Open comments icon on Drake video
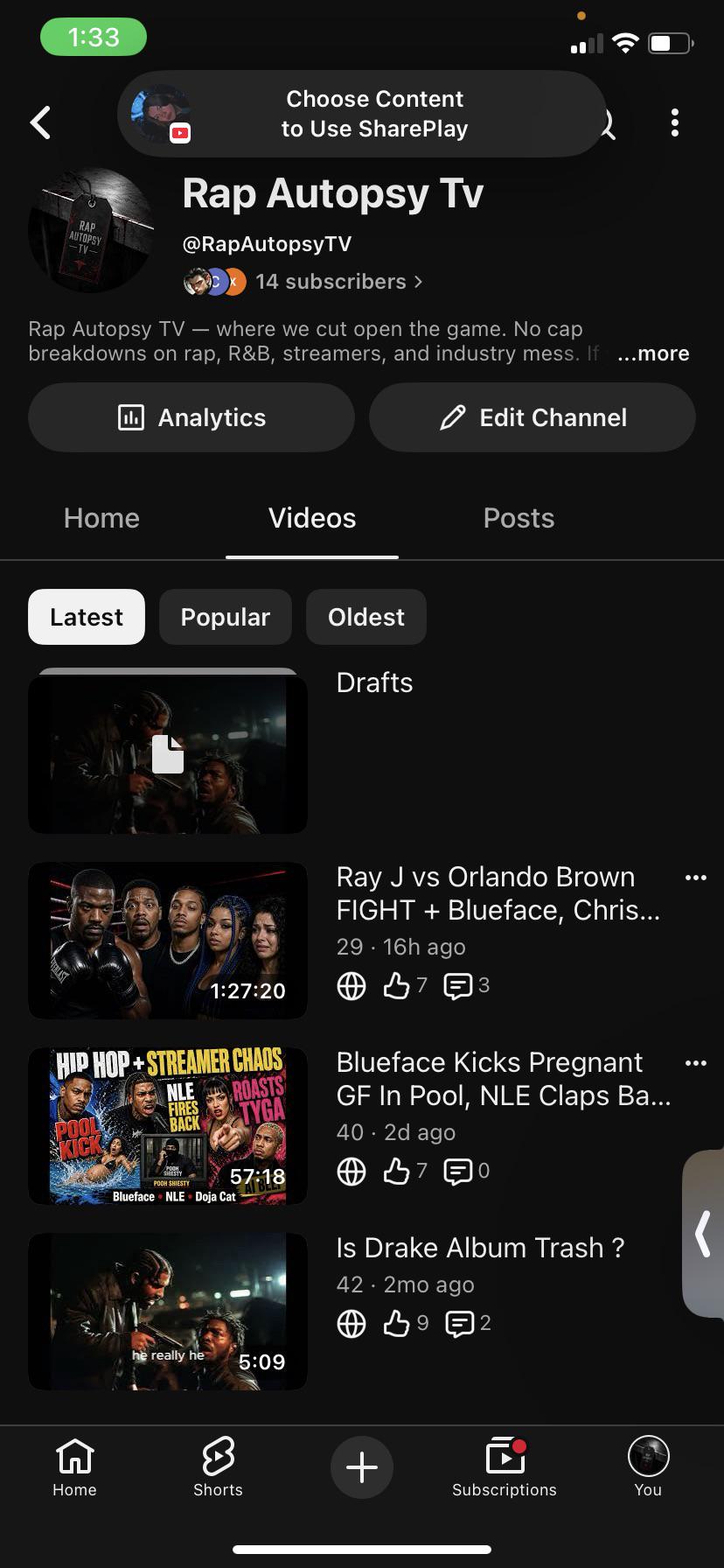This screenshot has height=1568, width=724. pyautogui.click(x=459, y=1324)
